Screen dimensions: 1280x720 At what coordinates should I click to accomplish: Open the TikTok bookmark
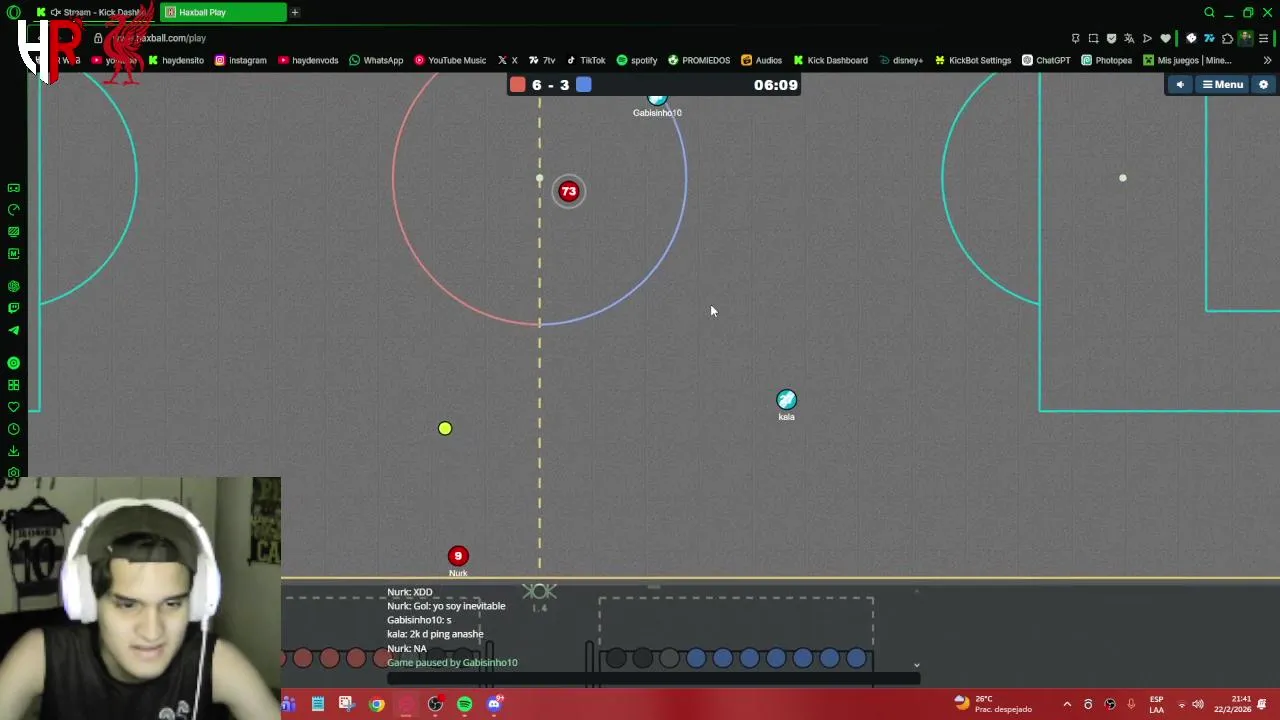pyautogui.click(x=585, y=60)
